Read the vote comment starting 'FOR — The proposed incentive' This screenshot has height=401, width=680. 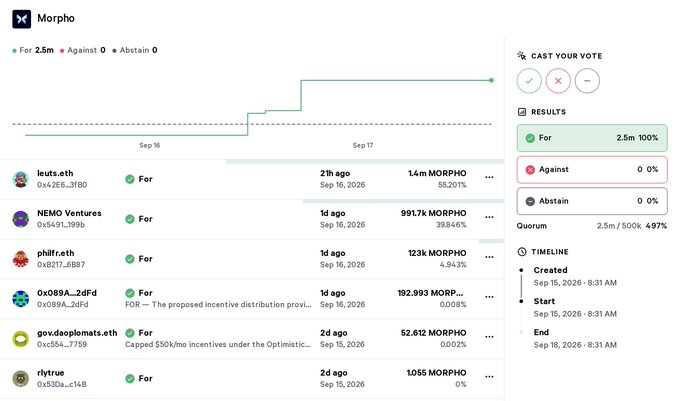218,304
